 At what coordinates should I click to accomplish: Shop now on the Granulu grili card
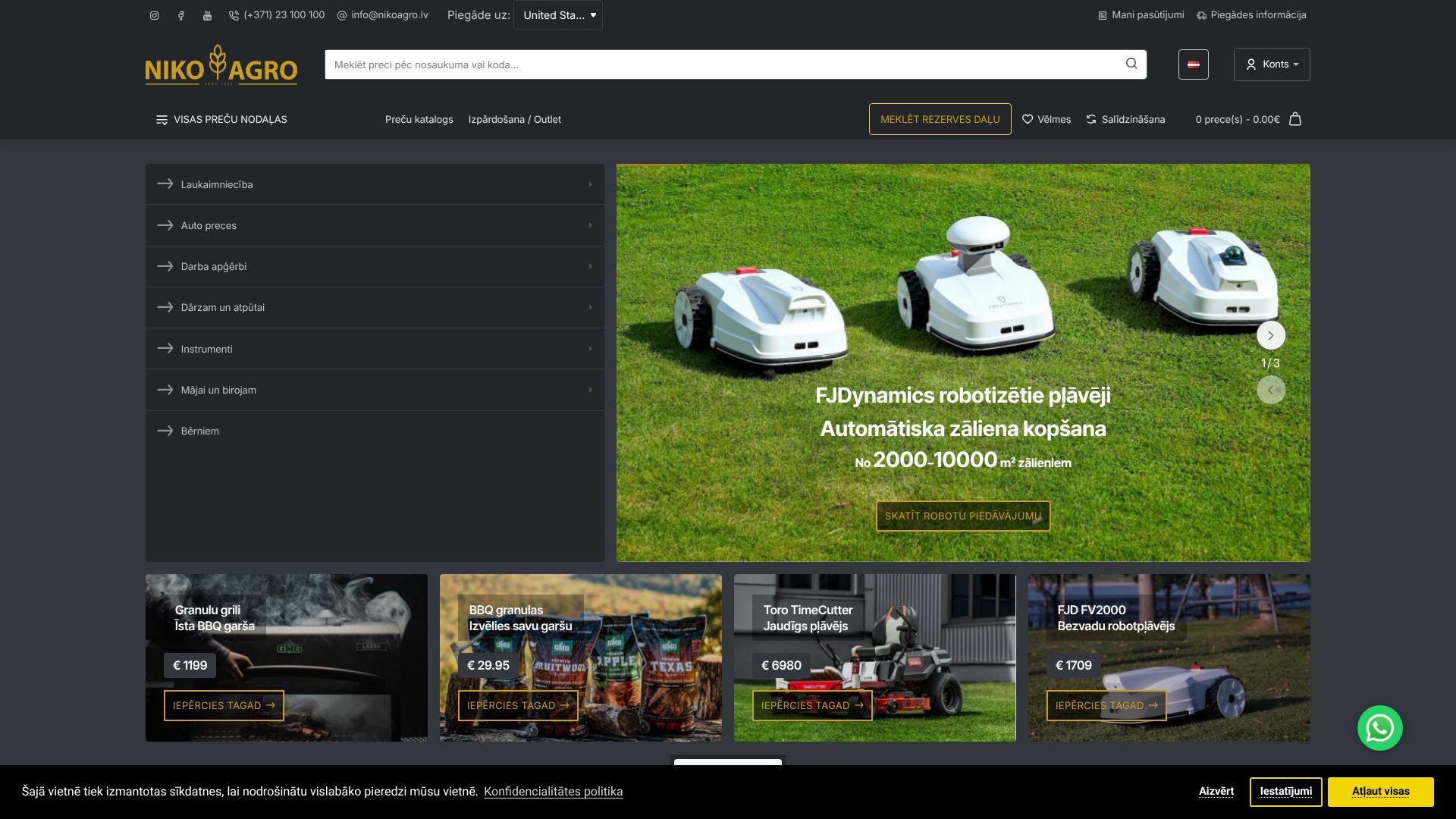[x=224, y=705]
